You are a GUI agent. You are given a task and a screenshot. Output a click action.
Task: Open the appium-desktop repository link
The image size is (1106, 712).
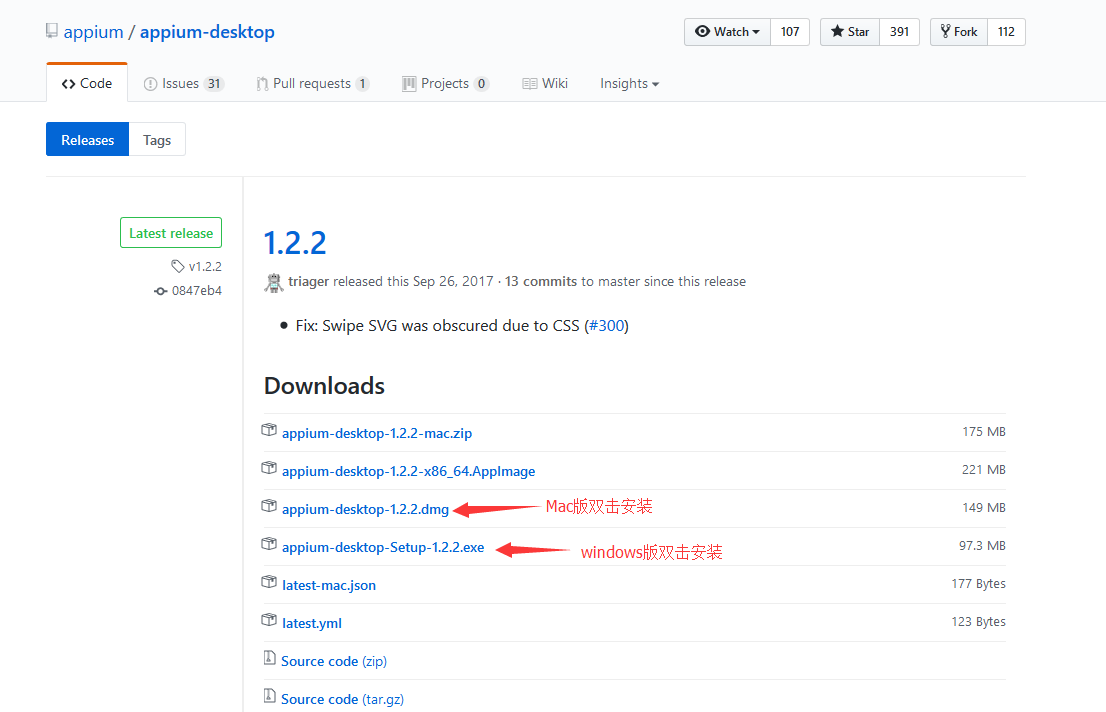(207, 32)
